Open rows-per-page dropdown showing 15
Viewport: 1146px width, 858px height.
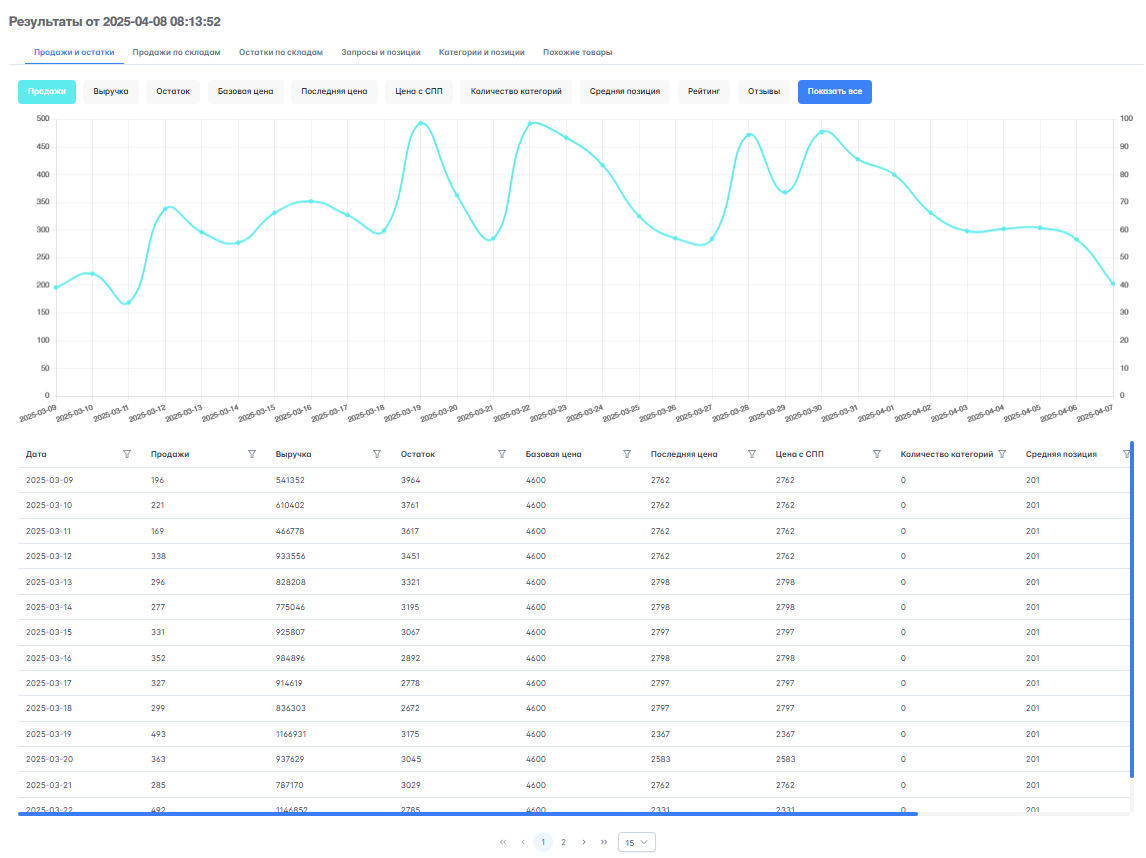pos(636,842)
